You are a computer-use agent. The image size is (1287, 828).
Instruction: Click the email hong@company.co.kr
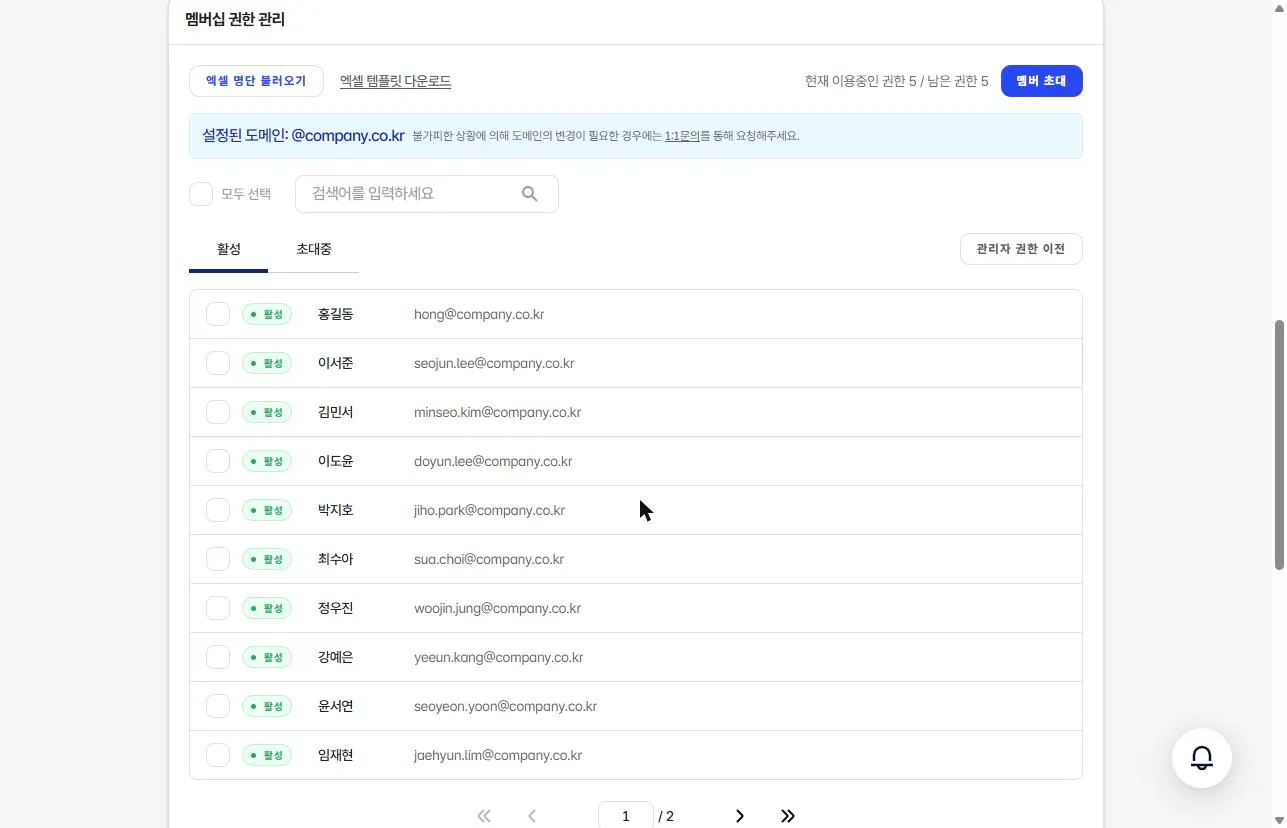click(x=479, y=314)
